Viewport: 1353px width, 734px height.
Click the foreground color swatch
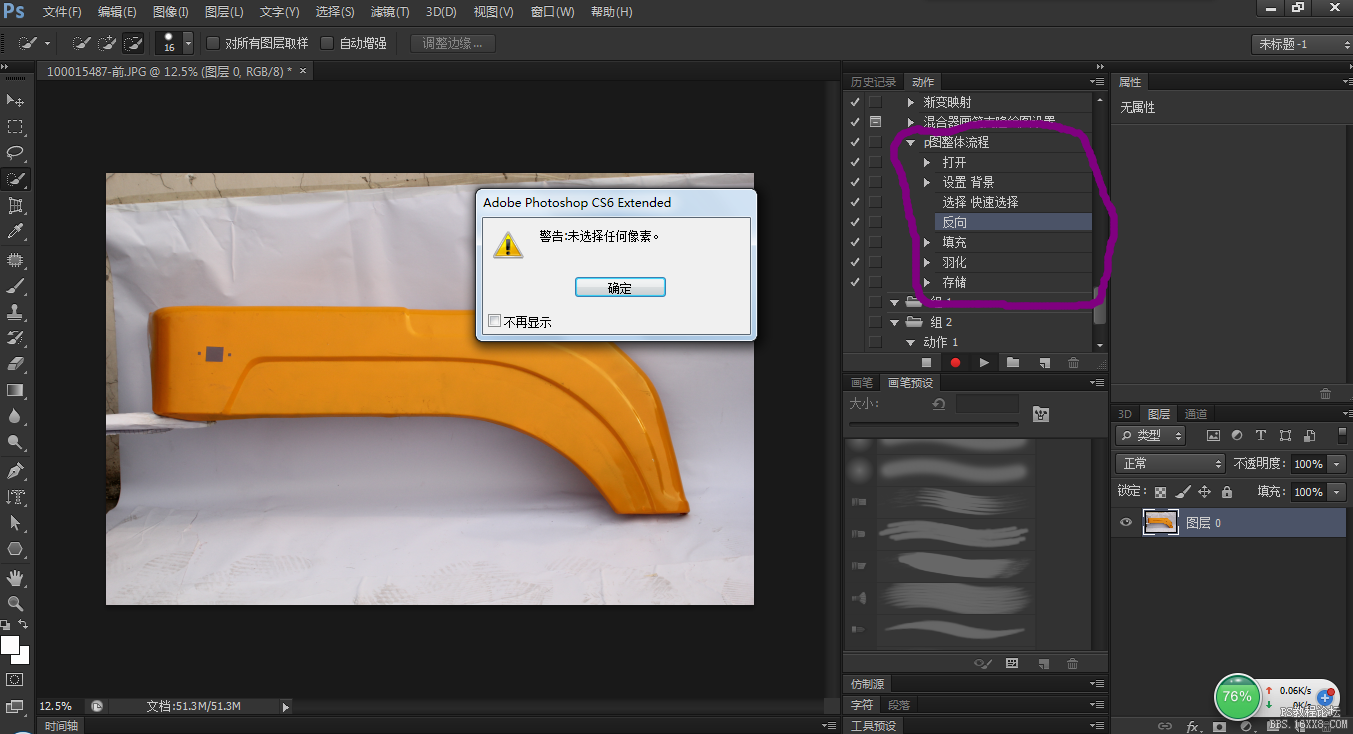[x=10, y=645]
